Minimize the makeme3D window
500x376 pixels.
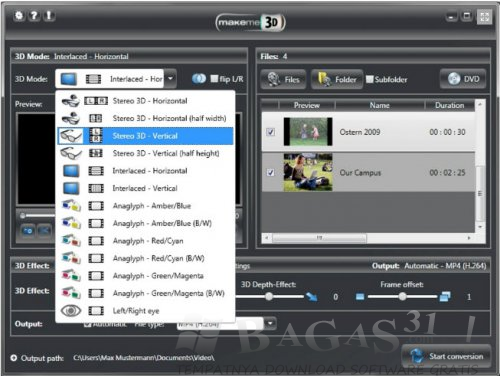tap(452, 16)
